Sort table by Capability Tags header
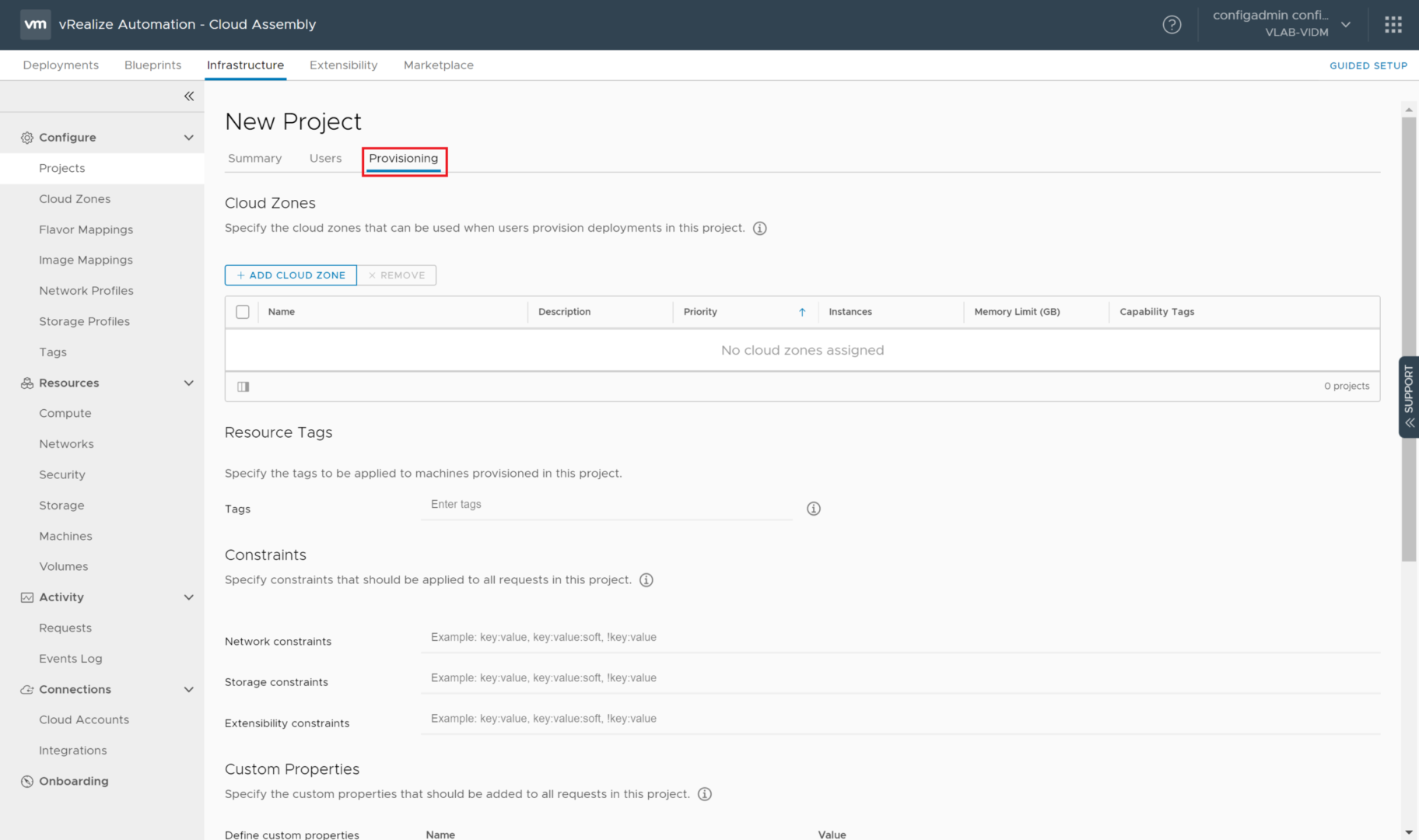 (x=1157, y=312)
